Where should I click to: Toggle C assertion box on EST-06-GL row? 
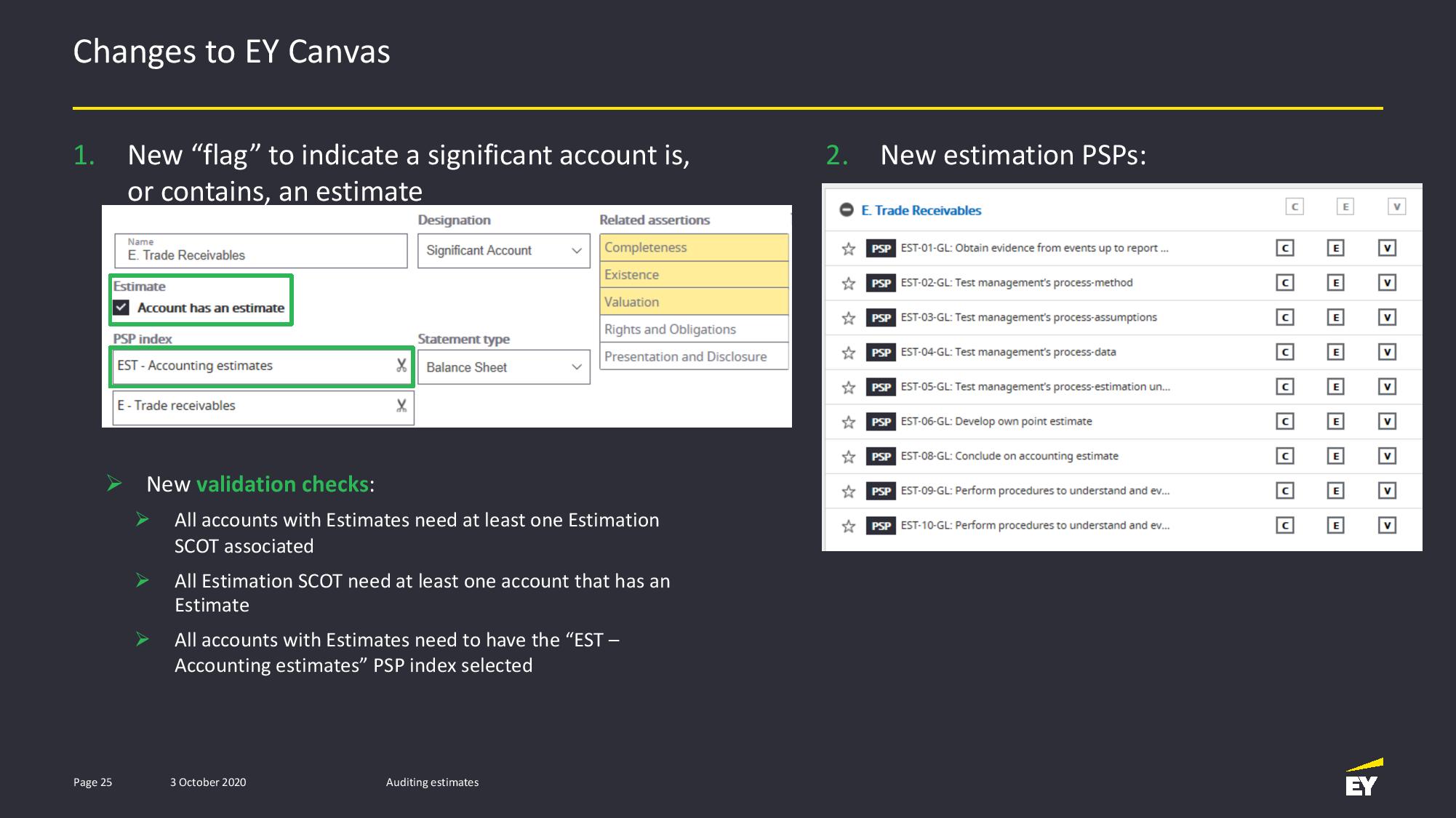1285,422
